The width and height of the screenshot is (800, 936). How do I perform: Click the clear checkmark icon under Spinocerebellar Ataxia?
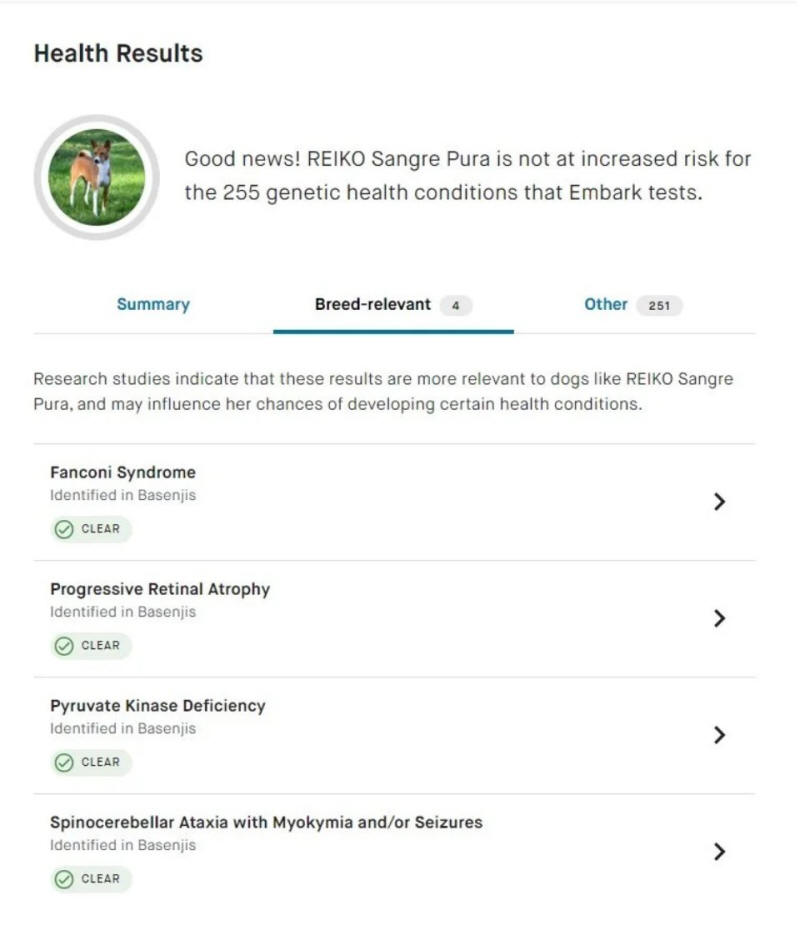pyautogui.click(x=64, y=879)
